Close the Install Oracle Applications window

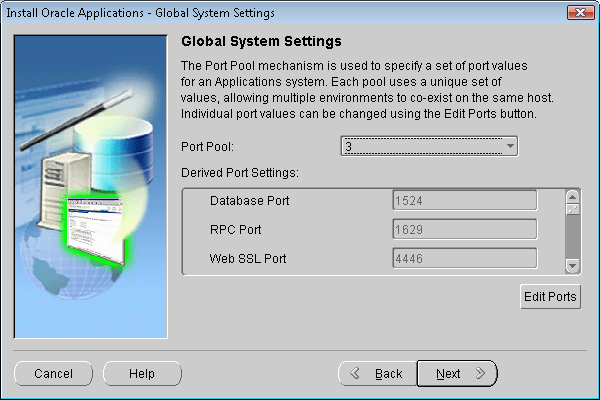click(580, 13)
